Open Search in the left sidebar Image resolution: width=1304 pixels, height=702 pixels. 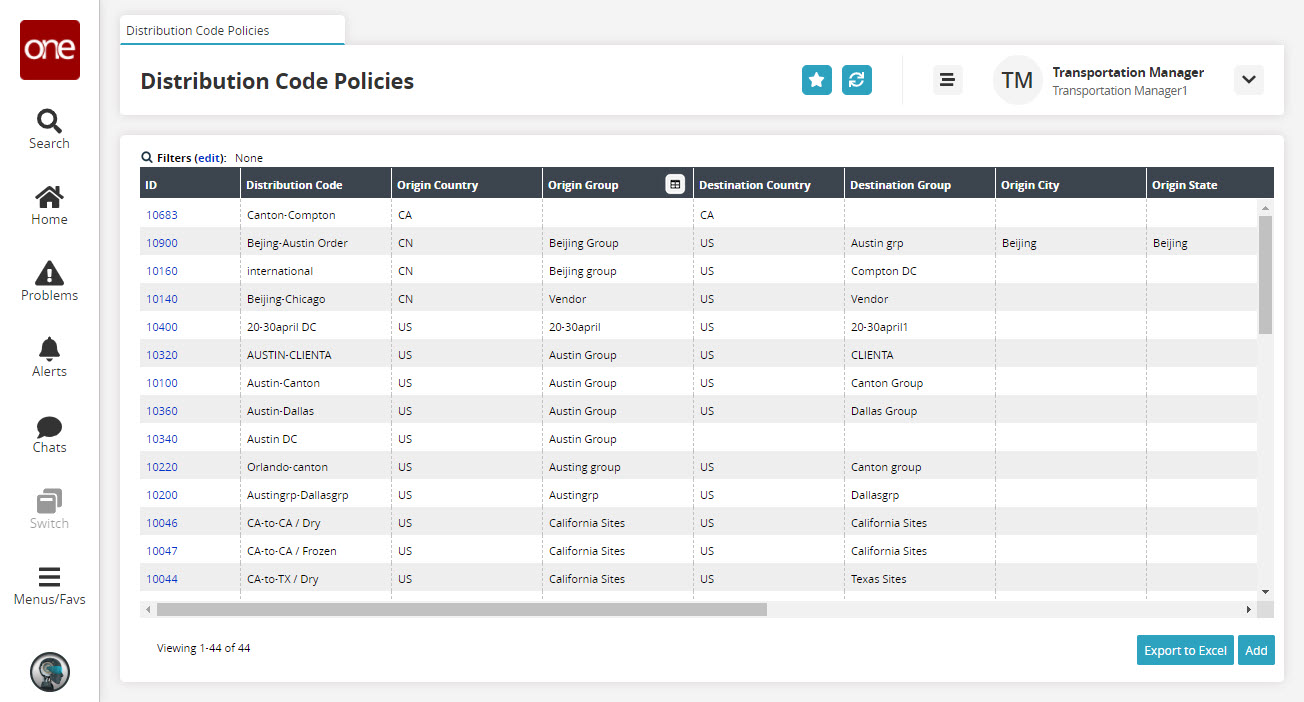(49, 129)
